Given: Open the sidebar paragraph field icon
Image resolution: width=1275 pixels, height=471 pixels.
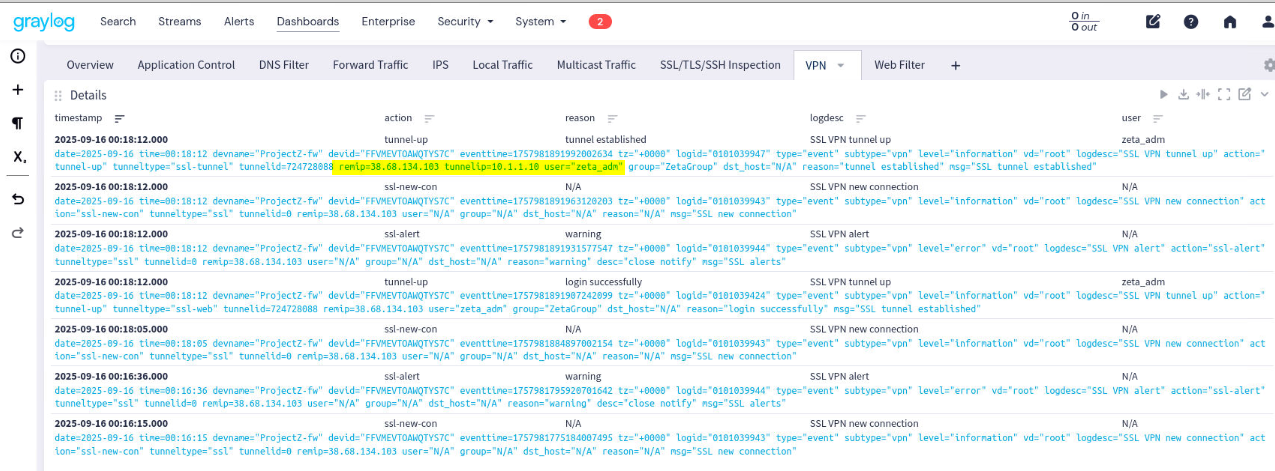Looking at the screenshot, I should [17, 123].
